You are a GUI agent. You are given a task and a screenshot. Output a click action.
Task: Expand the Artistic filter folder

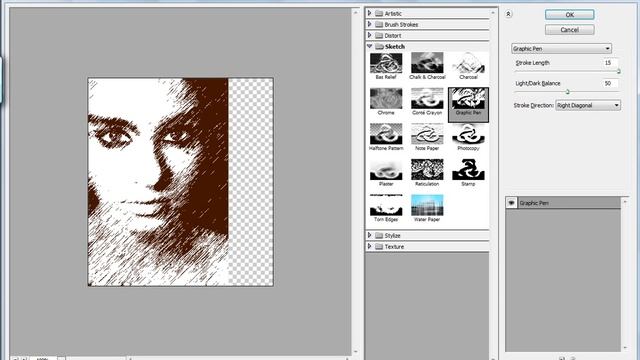pos(369,13)
